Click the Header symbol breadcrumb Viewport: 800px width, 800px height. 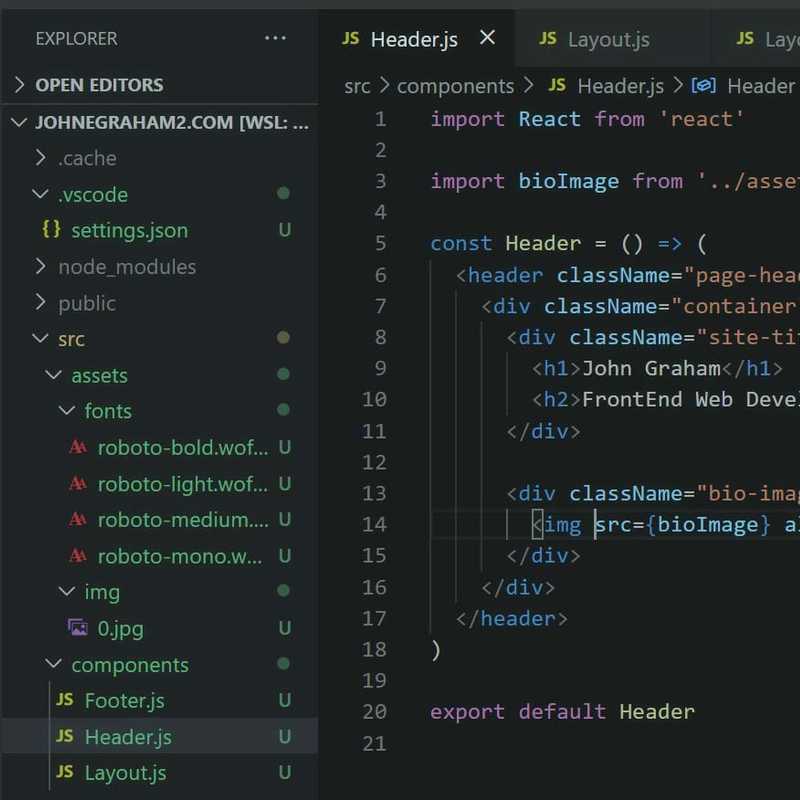761,86
